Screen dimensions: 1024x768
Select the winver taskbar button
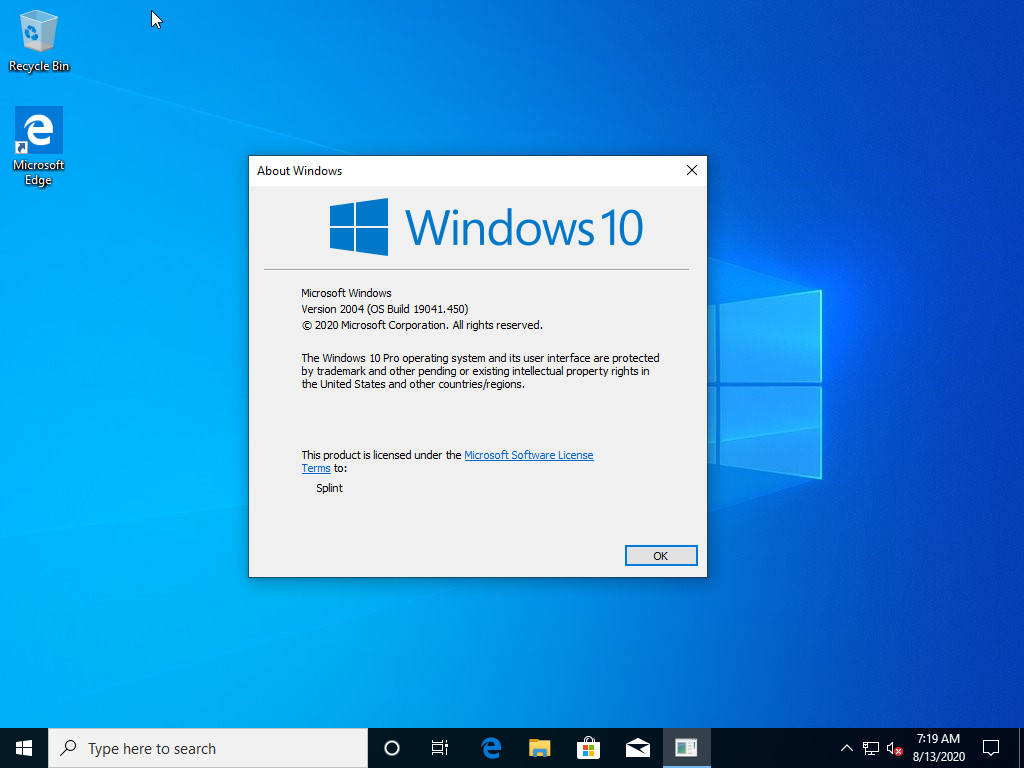click(686, 748)
